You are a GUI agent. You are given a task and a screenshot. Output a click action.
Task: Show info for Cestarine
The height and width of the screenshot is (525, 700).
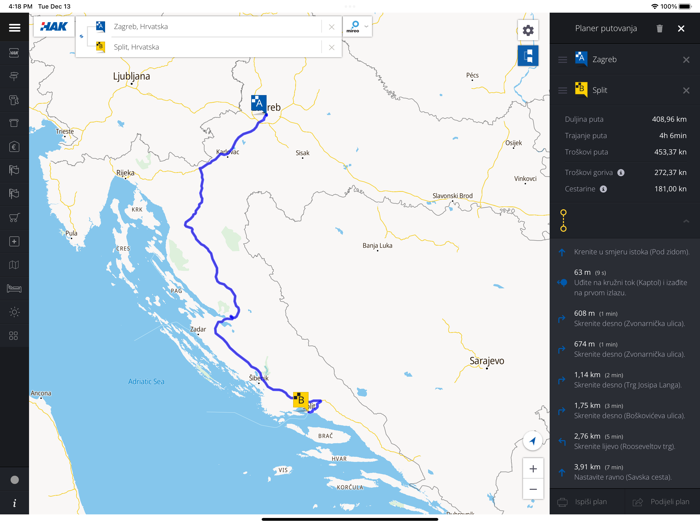[604, 189]
